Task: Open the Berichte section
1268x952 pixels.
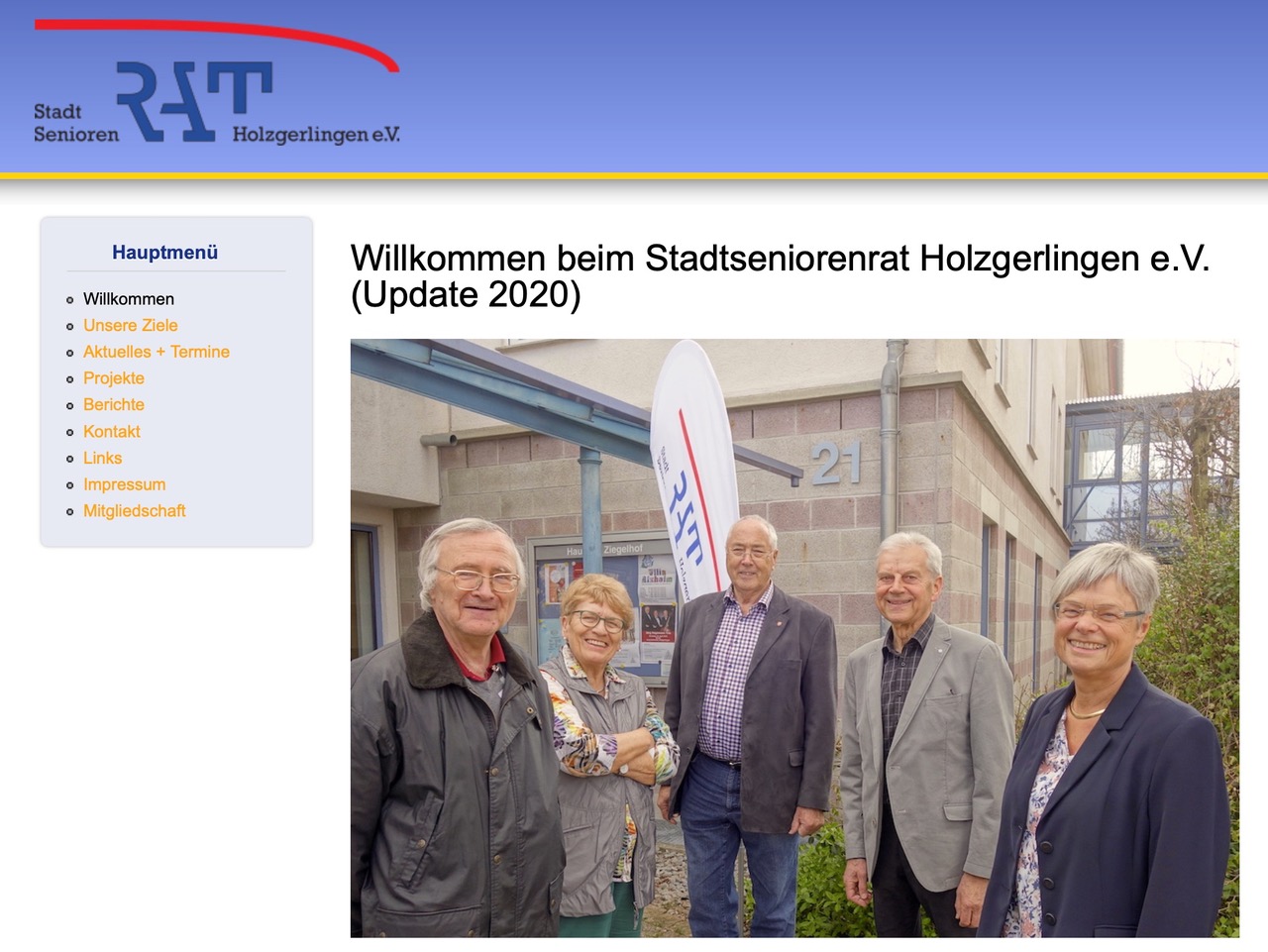Action: (x=114, y=405)
